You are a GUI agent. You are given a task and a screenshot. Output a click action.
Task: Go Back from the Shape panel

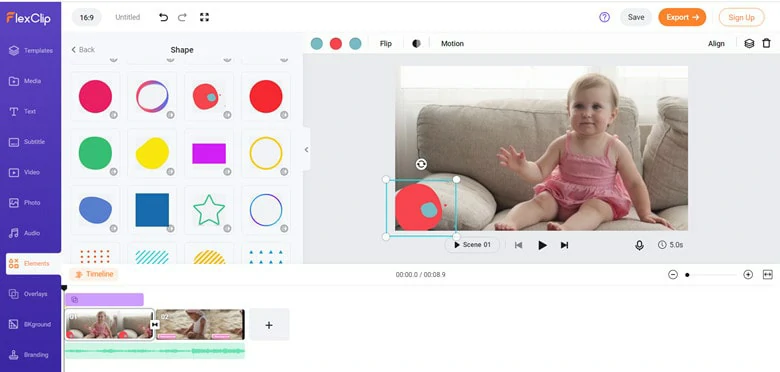coord(83,50)
